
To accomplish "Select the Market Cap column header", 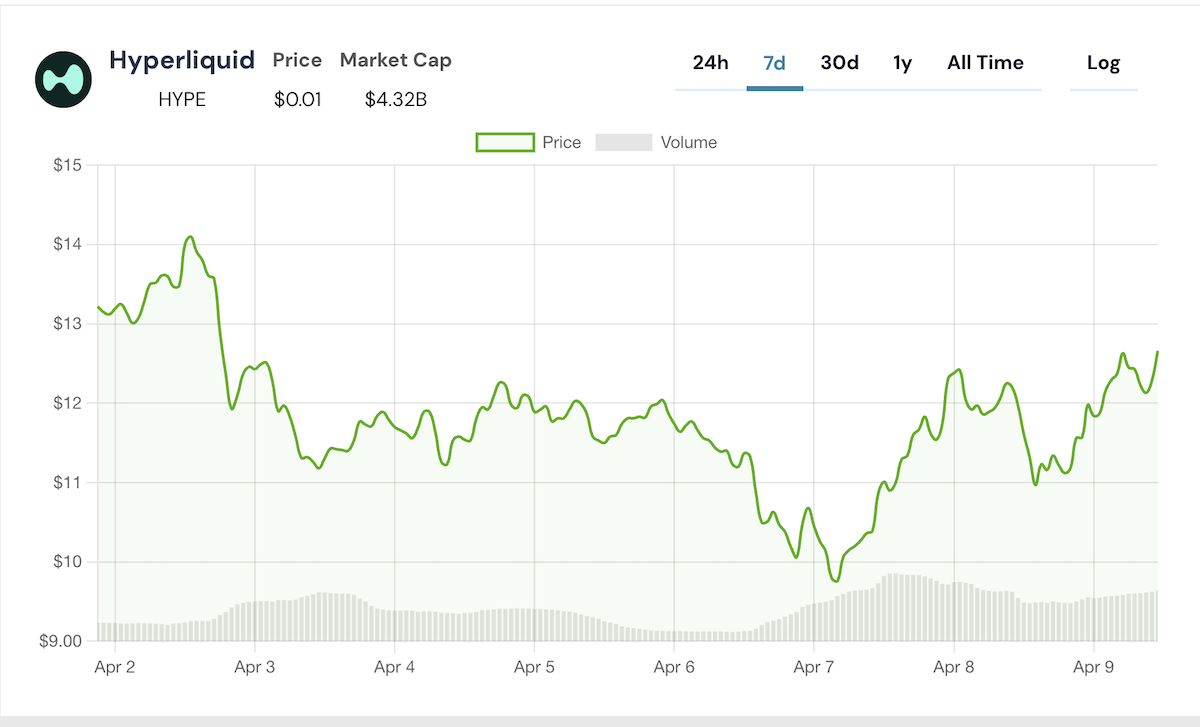I will coord(396,60).
